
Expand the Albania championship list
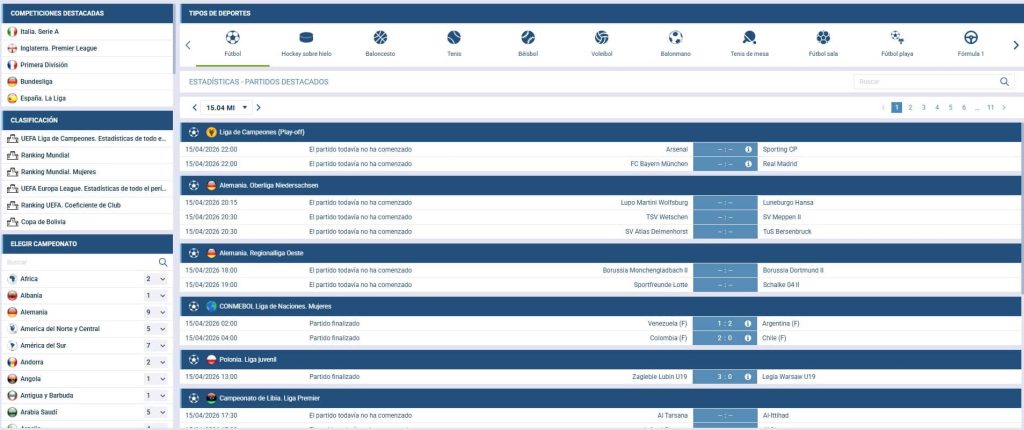[163, 295]
